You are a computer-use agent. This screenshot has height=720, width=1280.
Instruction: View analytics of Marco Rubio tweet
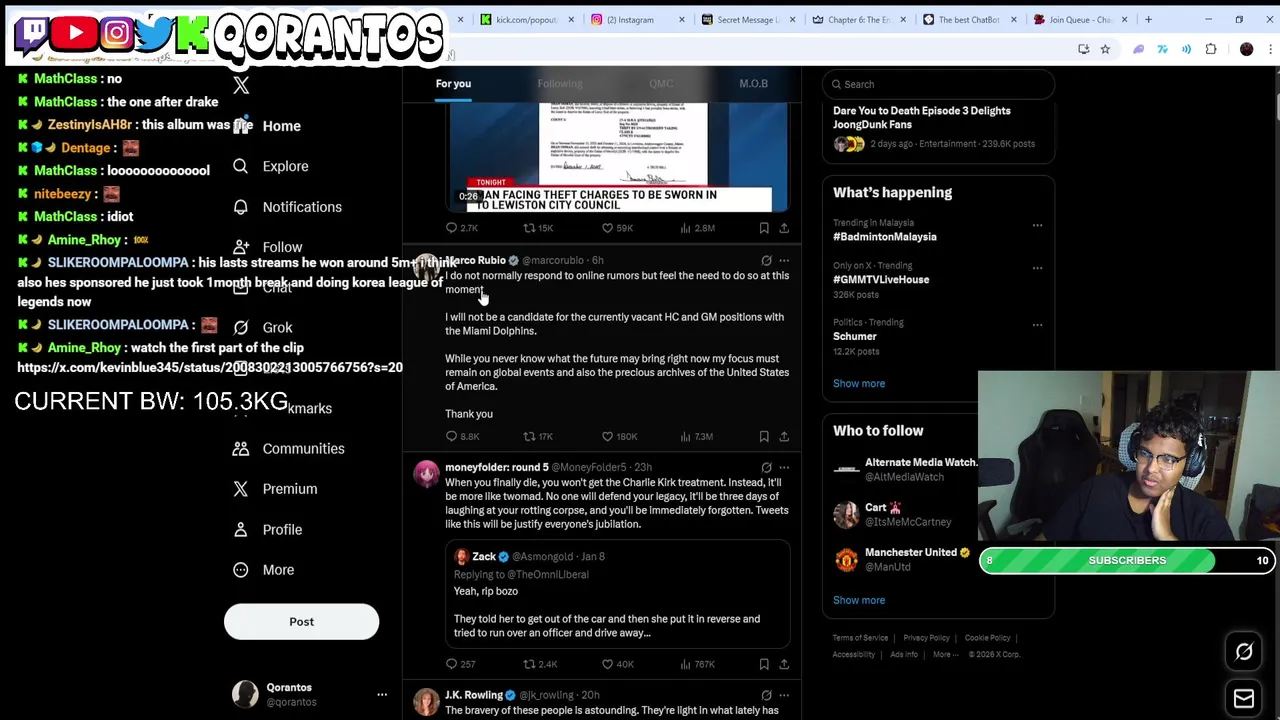[x=696, y=436]
